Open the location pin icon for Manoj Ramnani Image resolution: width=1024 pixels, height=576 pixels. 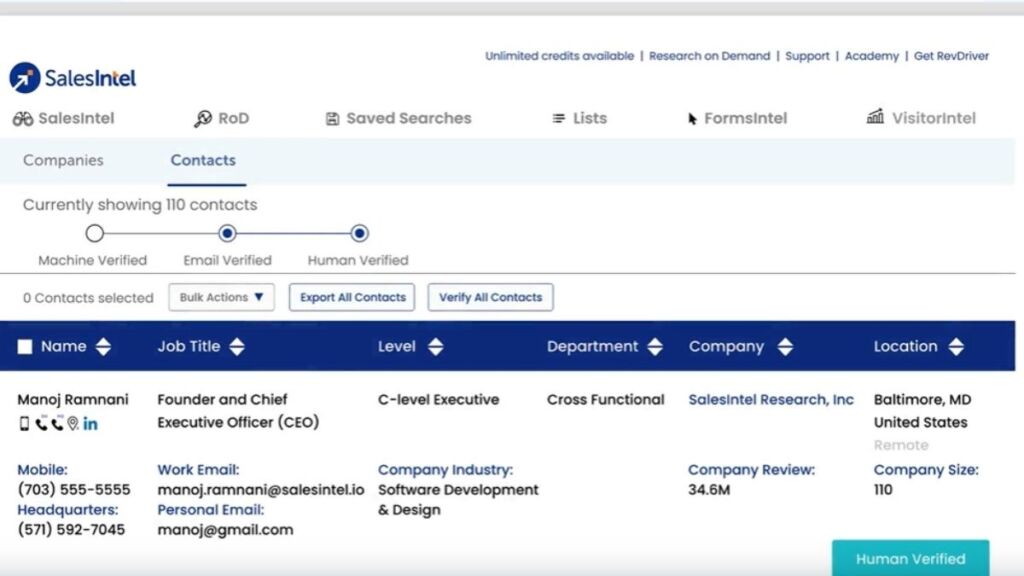pyautogui.click(x=73, y=424)
